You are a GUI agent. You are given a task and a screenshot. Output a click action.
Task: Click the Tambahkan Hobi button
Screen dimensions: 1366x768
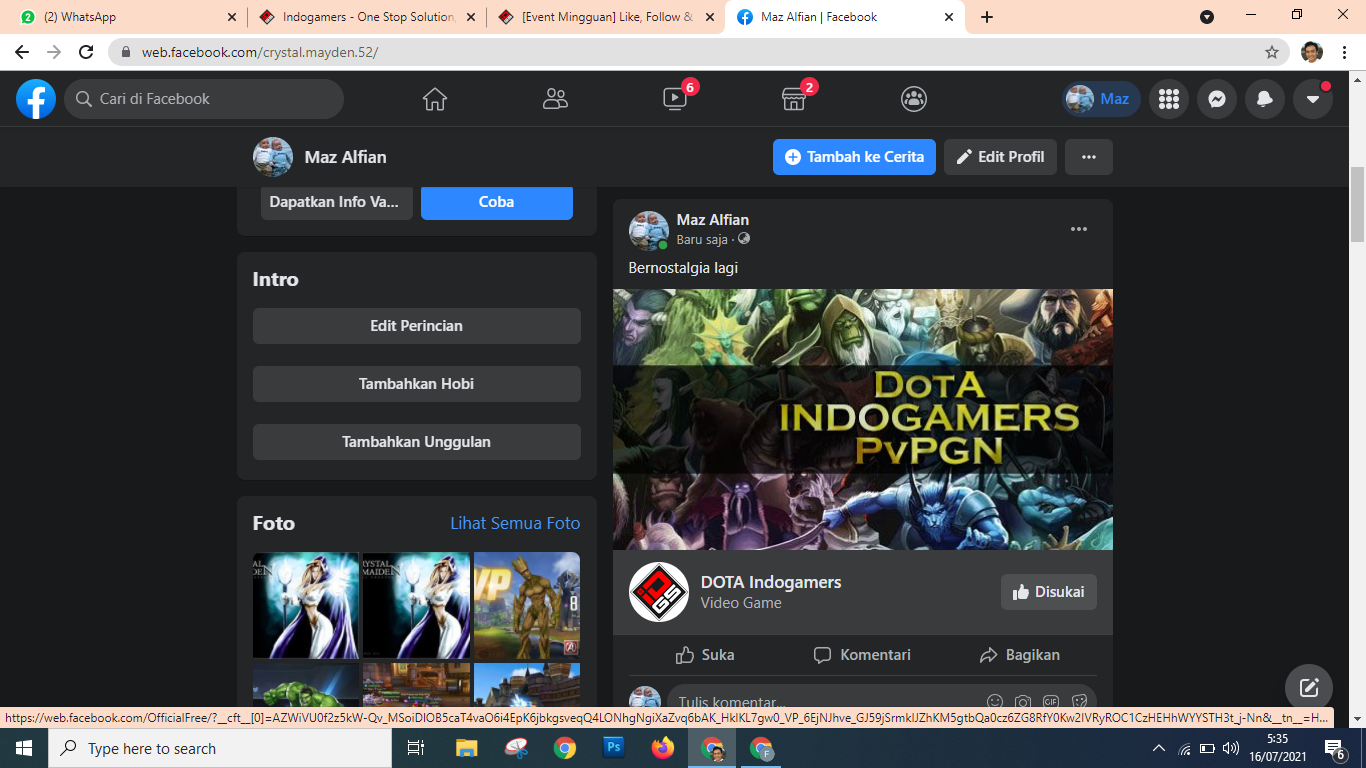tap(417, 384)
